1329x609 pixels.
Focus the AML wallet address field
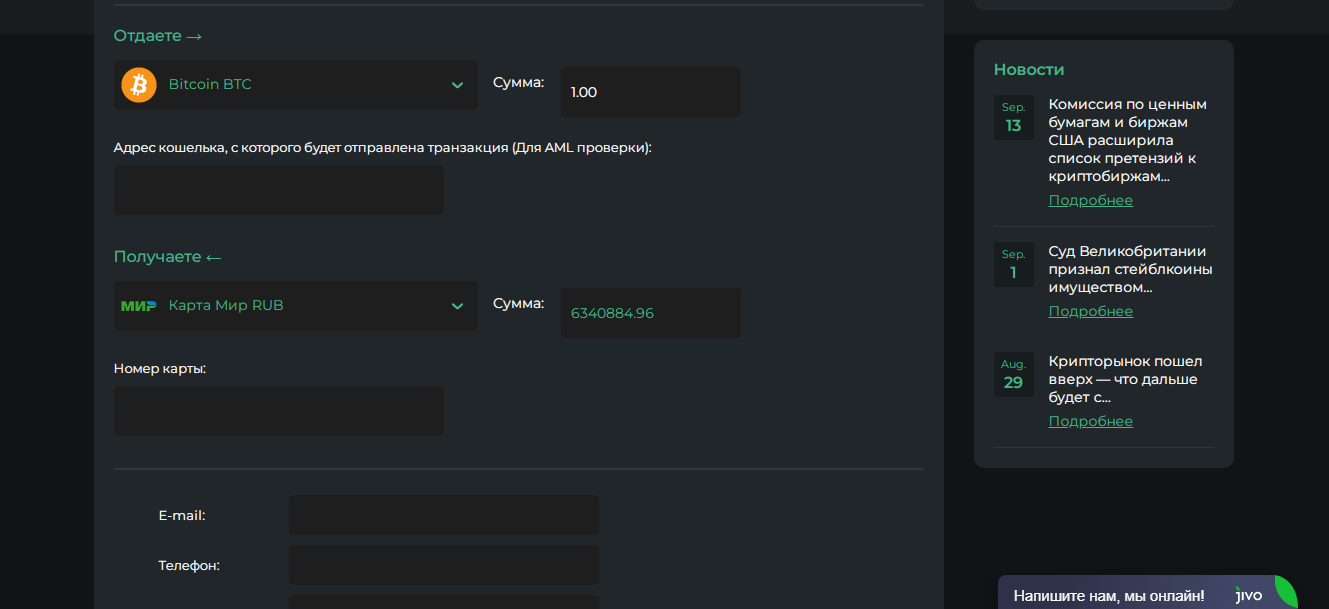point(279,190)
